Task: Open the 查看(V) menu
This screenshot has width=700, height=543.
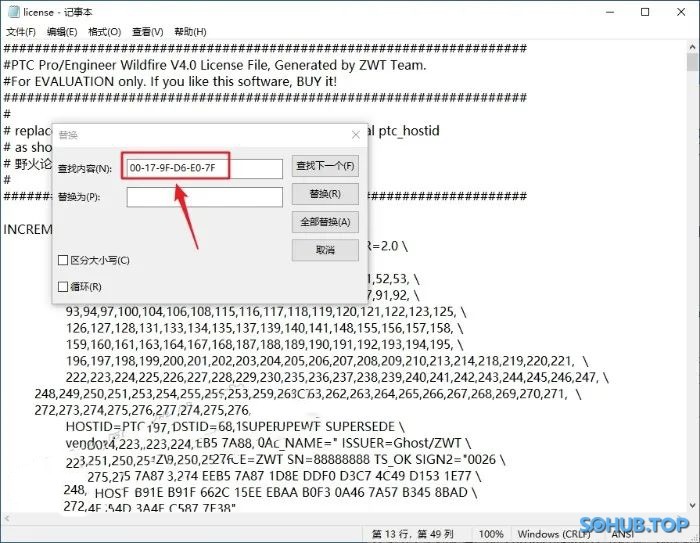Action: [x=147, y=32]
